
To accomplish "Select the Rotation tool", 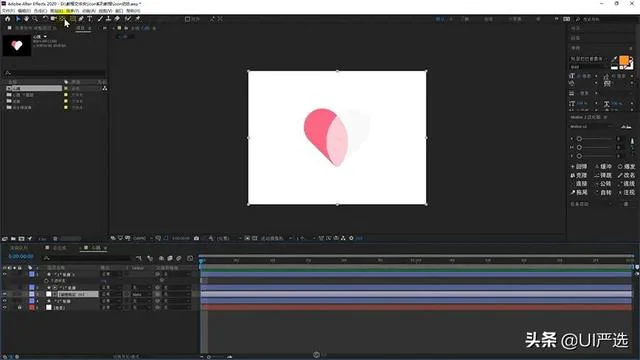I will pyautogui.click(x=45, y=19).
